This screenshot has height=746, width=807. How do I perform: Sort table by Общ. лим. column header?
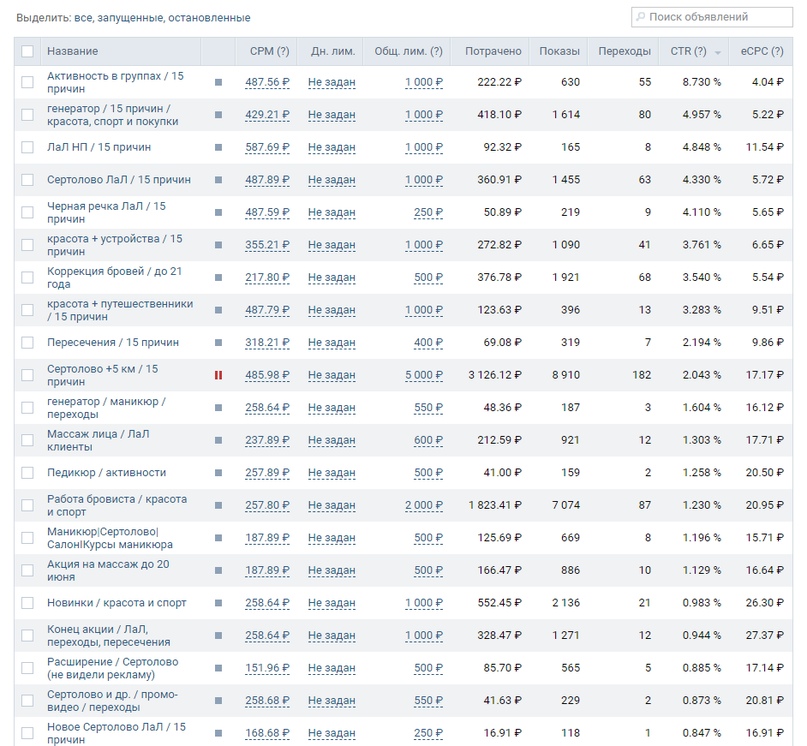pyautogui.click(x=408, y=51)
